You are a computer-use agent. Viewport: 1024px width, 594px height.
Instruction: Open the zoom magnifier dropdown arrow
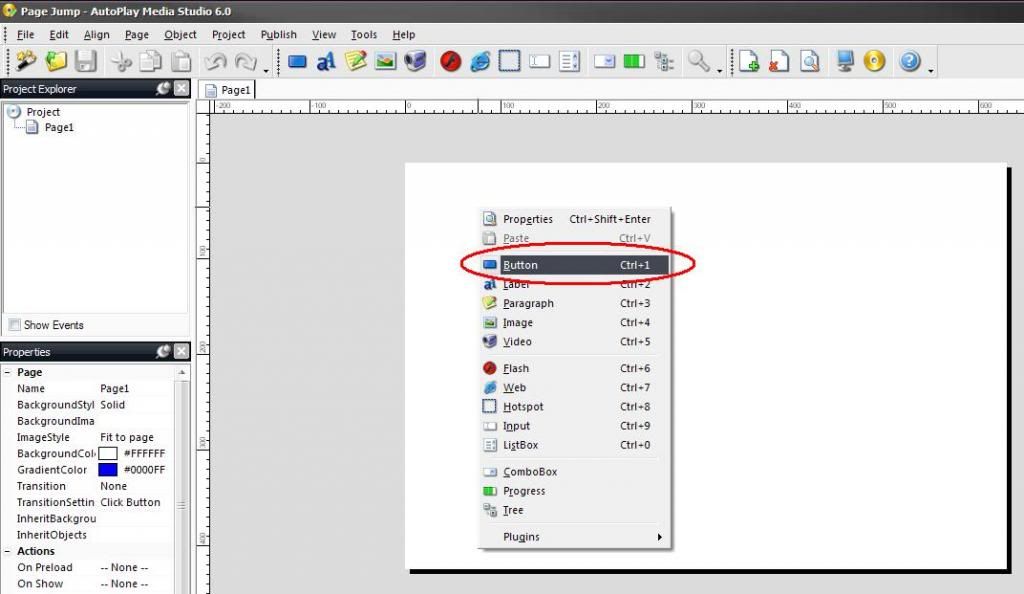(x=719, y=68)
